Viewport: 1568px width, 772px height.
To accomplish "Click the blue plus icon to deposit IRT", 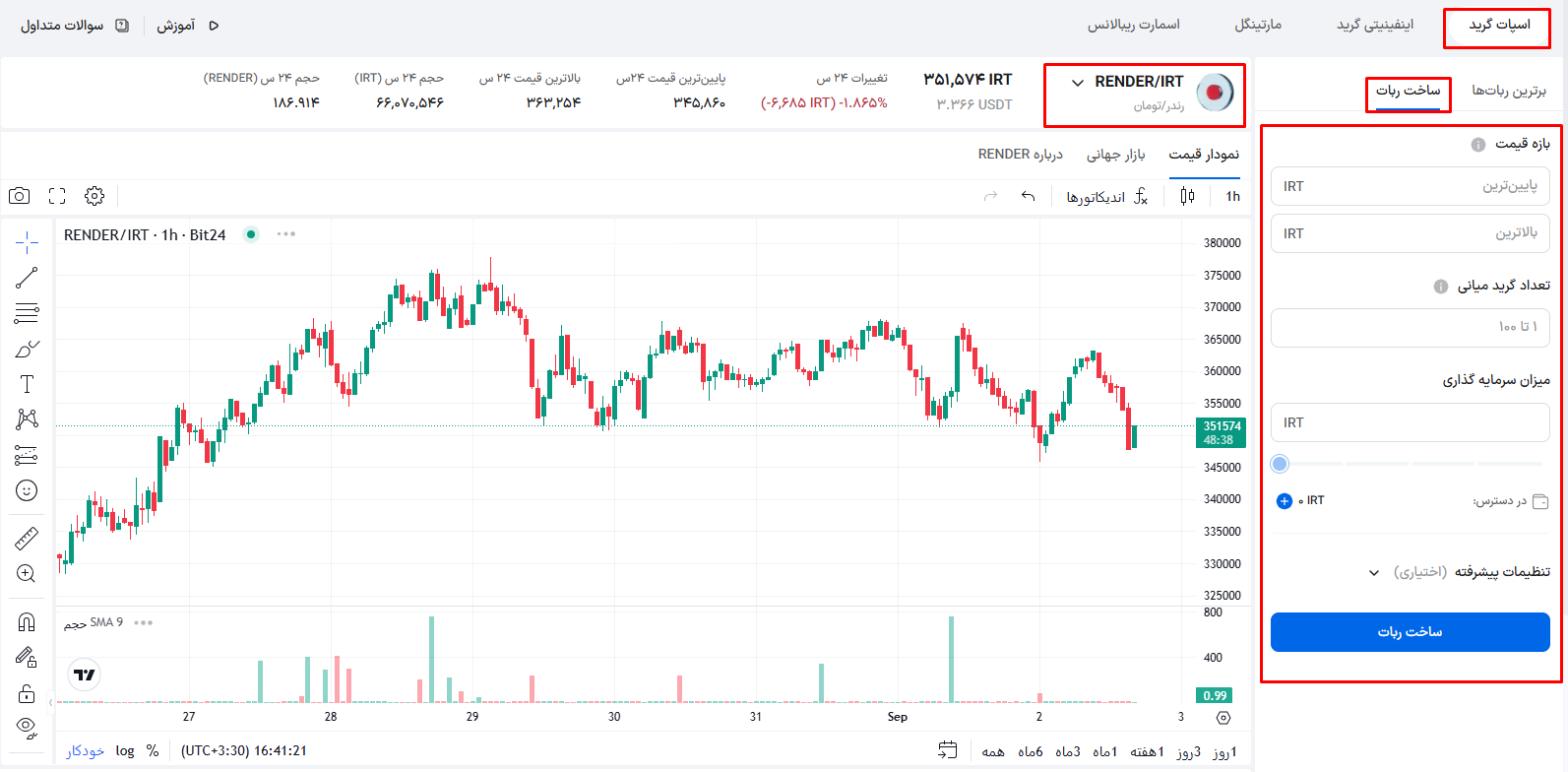I will coord(1284,501).
